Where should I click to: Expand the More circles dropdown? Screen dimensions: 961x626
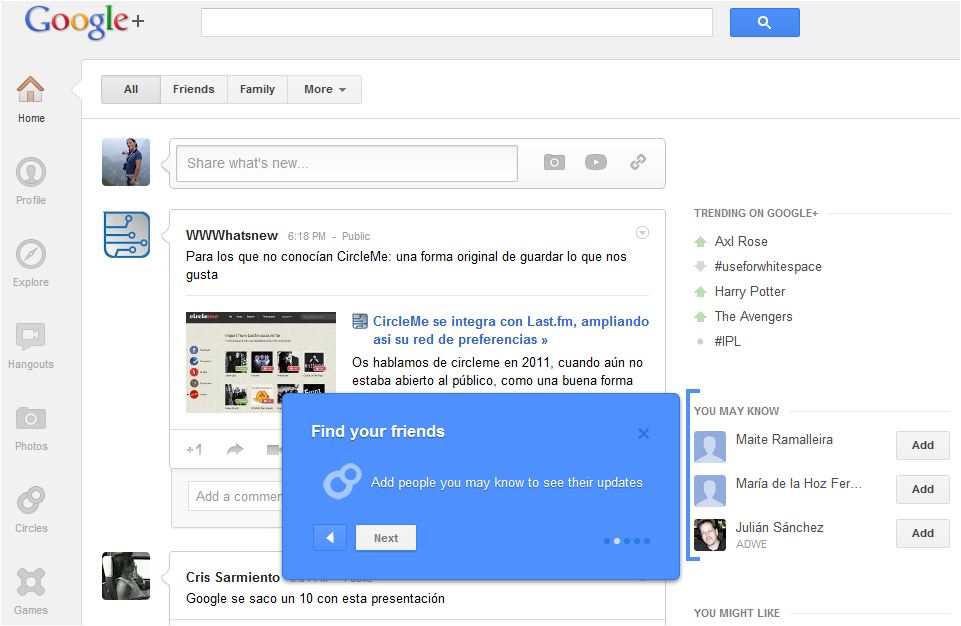tap(325, 89)
